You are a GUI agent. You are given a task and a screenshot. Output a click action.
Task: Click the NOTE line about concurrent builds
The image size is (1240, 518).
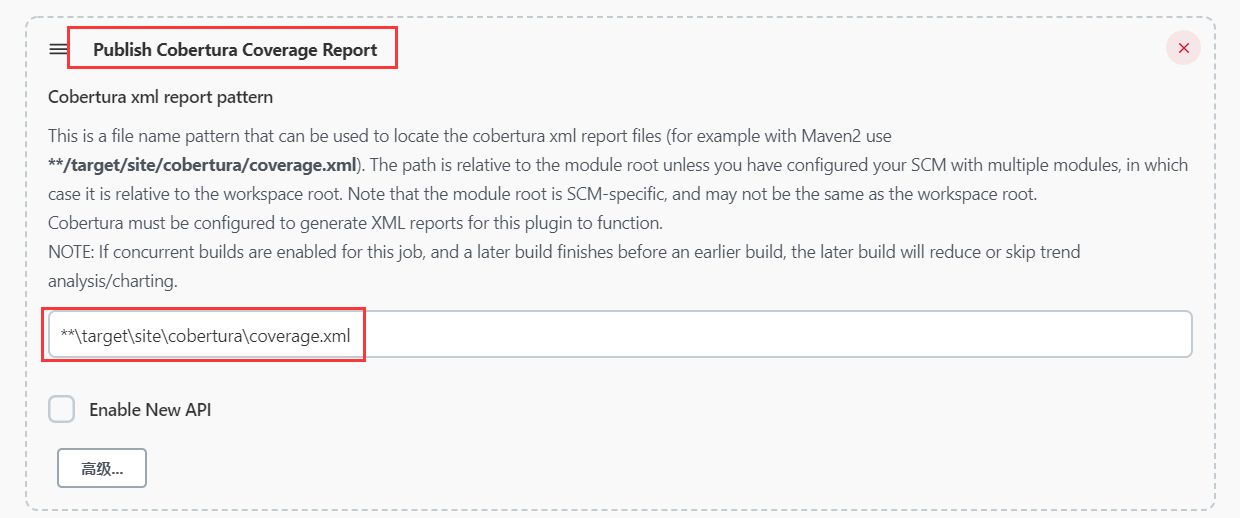pos(564,252)
